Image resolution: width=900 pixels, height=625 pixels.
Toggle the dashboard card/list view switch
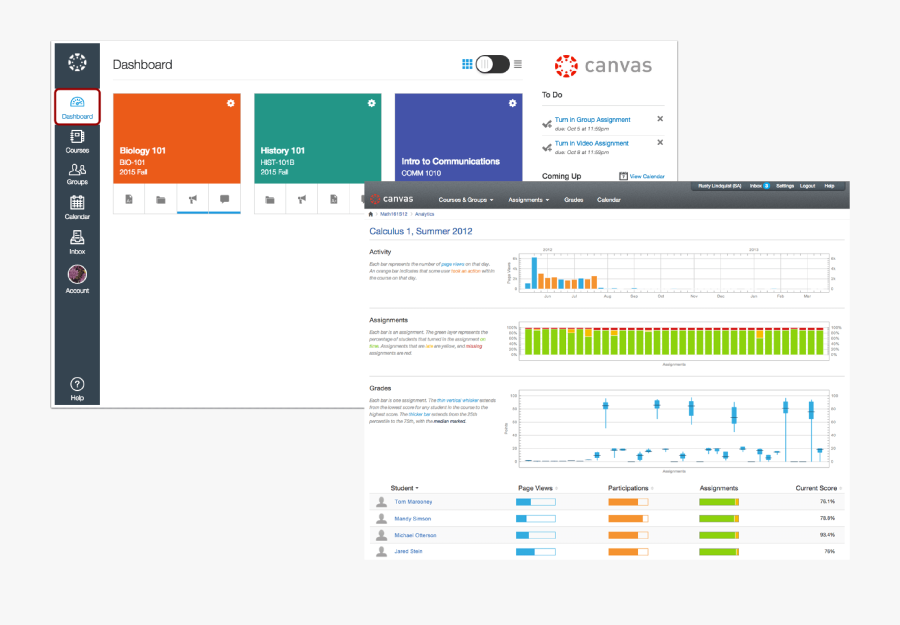click(x=492, y=64)
